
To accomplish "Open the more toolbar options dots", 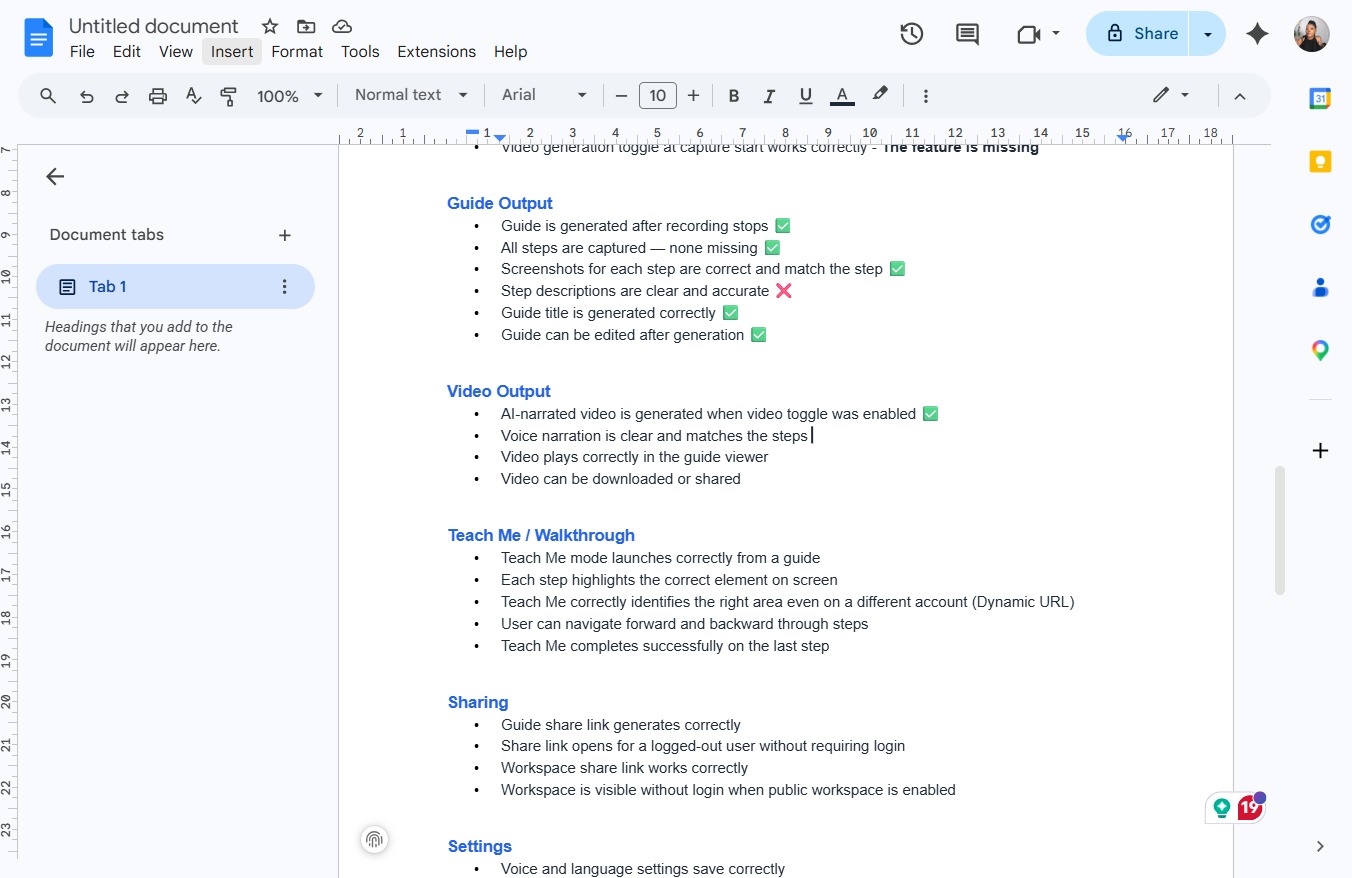I will coord(926,96).
